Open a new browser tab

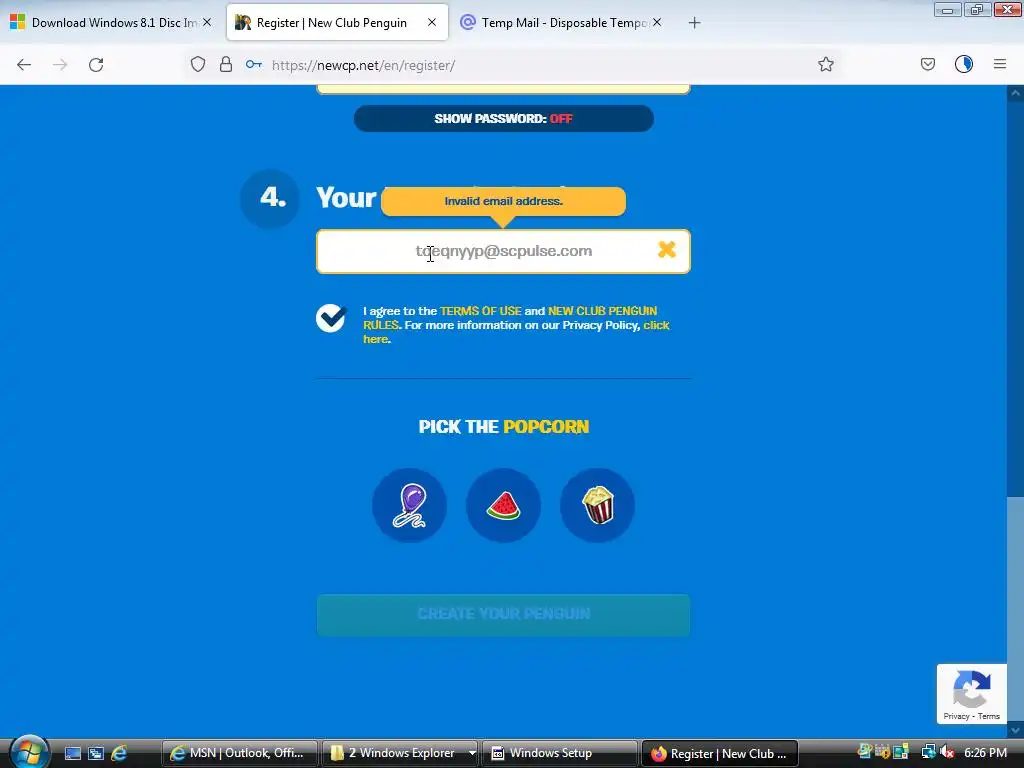click(694, 23)
